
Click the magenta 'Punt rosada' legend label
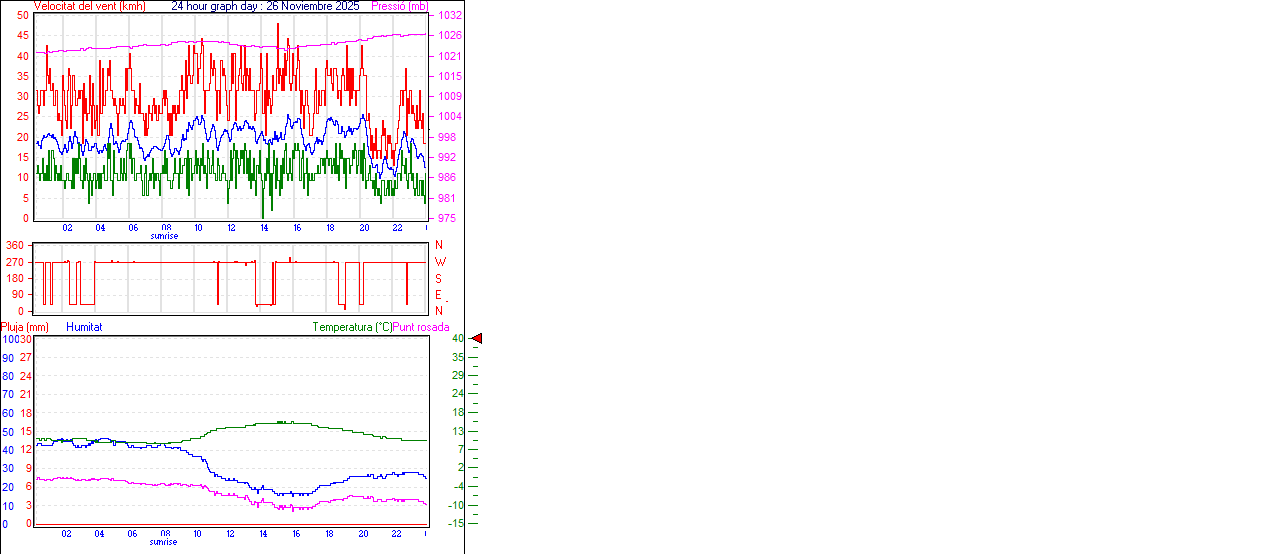pyautogui.click(x=421, y=327)
